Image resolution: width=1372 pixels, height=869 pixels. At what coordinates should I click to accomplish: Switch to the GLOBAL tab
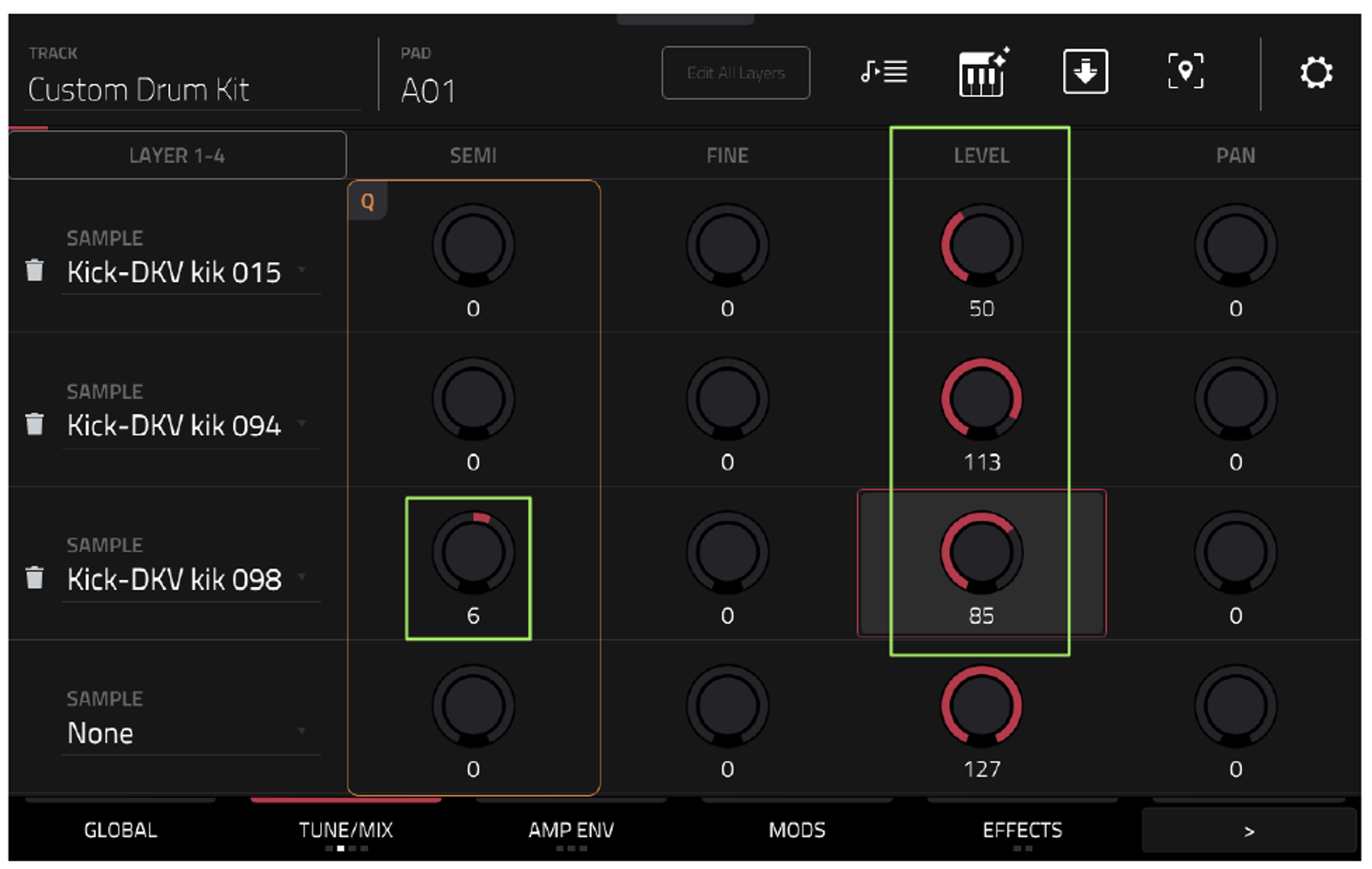click(x=120, y=830)
